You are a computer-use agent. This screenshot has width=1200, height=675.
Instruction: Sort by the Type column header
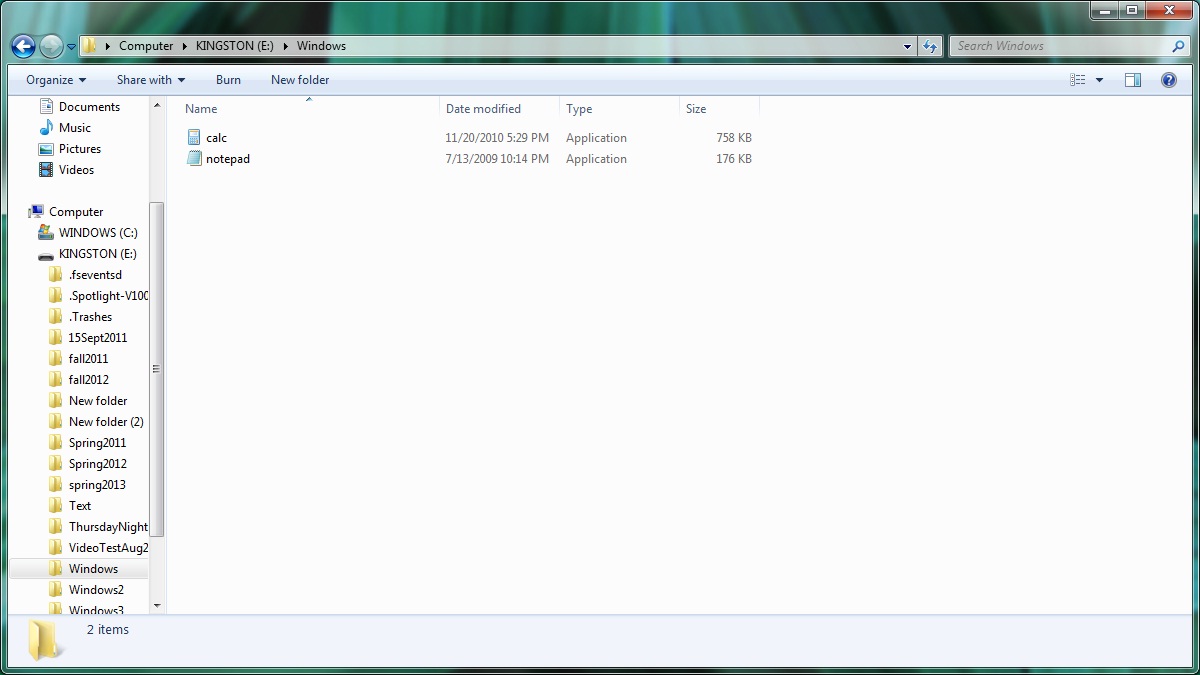coord(579,109)
